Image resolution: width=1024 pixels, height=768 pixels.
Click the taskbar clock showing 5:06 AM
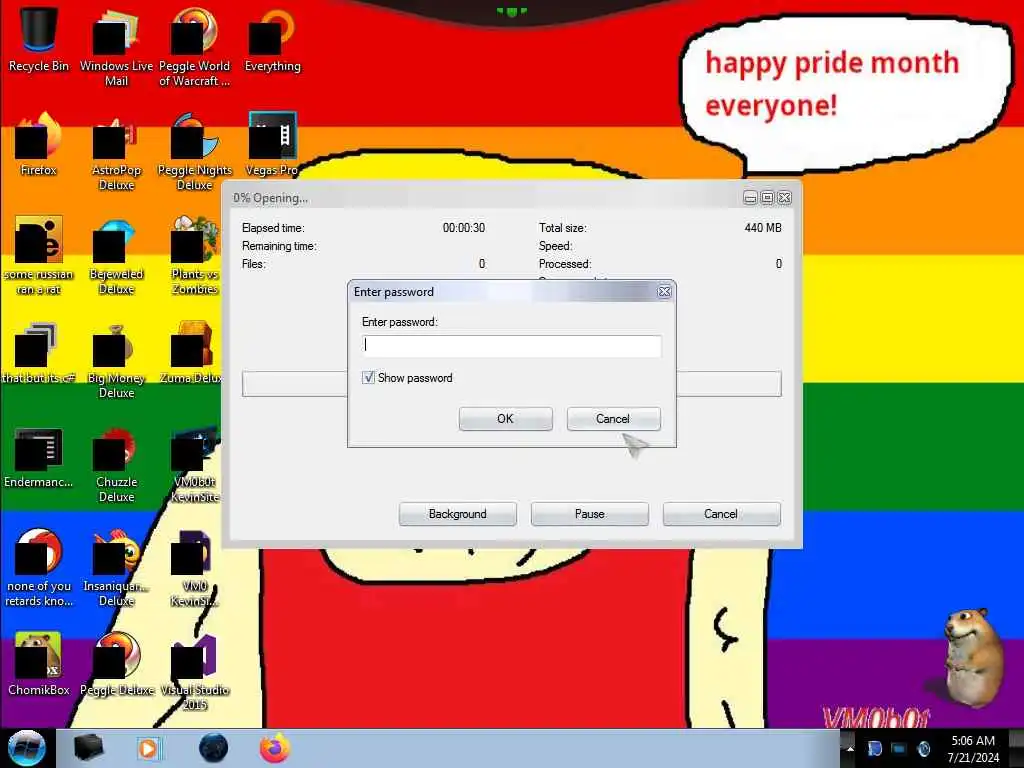[973, 749]
